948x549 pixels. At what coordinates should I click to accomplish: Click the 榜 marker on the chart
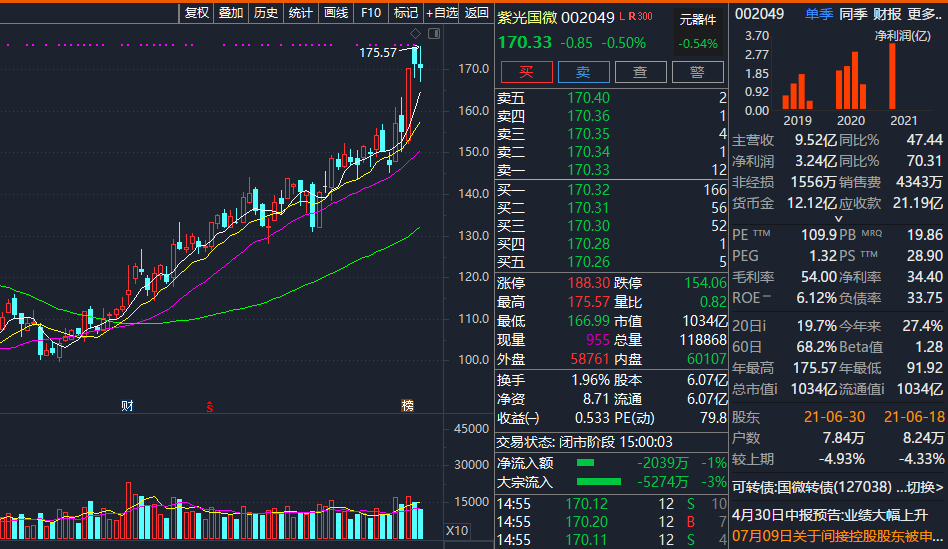tap(408, 406)
